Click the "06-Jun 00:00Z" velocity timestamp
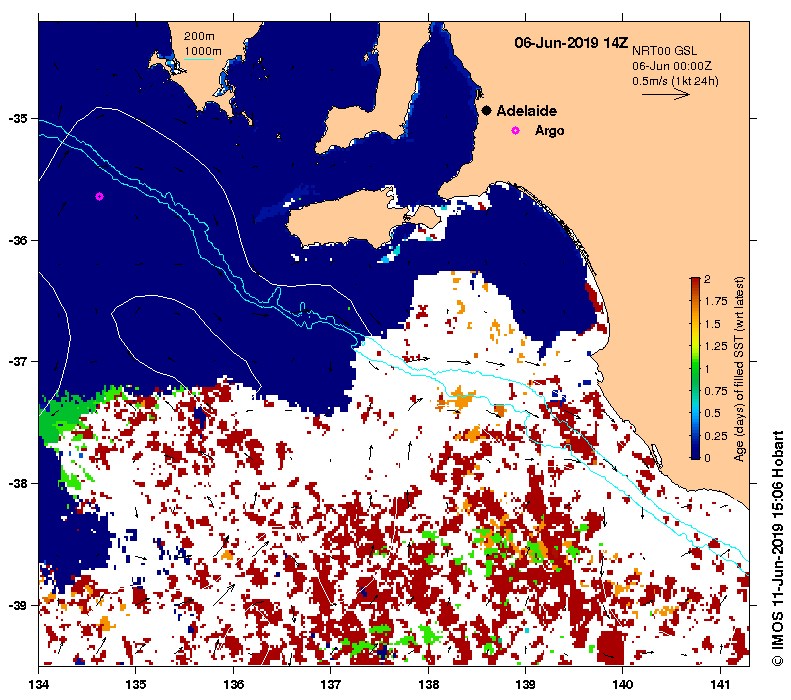 [672, 66]
